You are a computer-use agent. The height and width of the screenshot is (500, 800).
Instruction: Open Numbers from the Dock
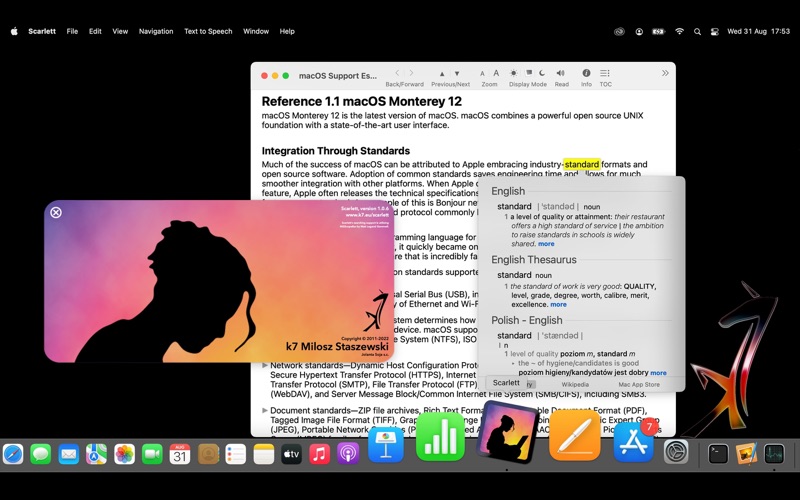(441, 438)
